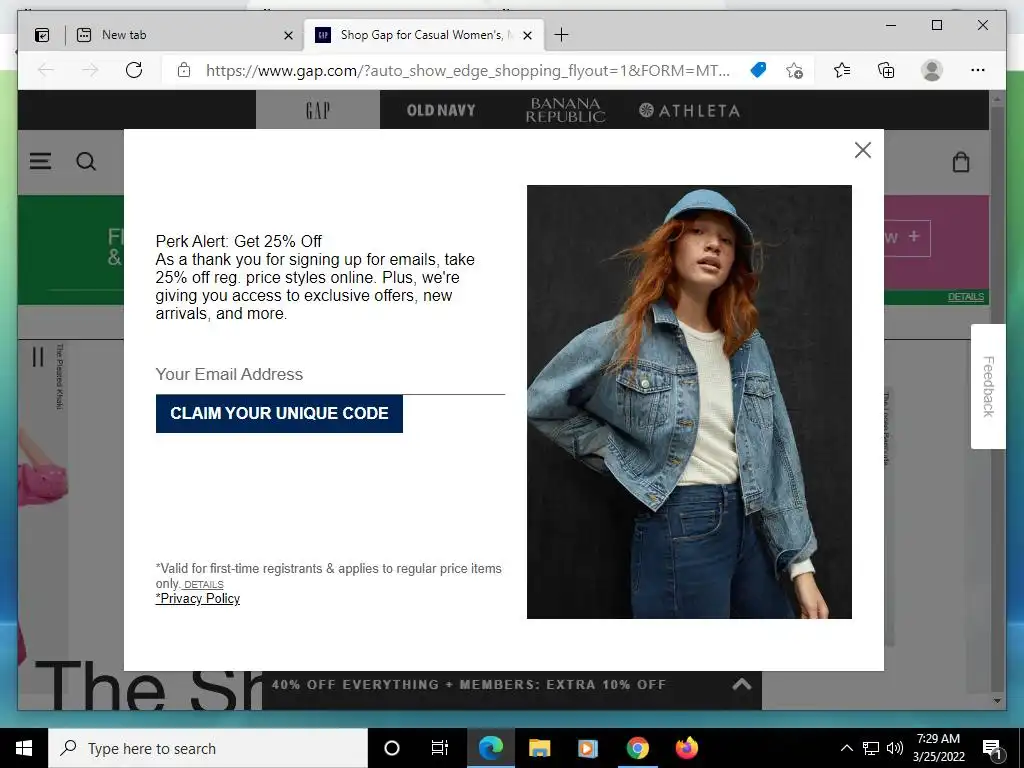Open the browser profile avatar
The width and height of the screenshot is (1024, 768).
point(932,70)
